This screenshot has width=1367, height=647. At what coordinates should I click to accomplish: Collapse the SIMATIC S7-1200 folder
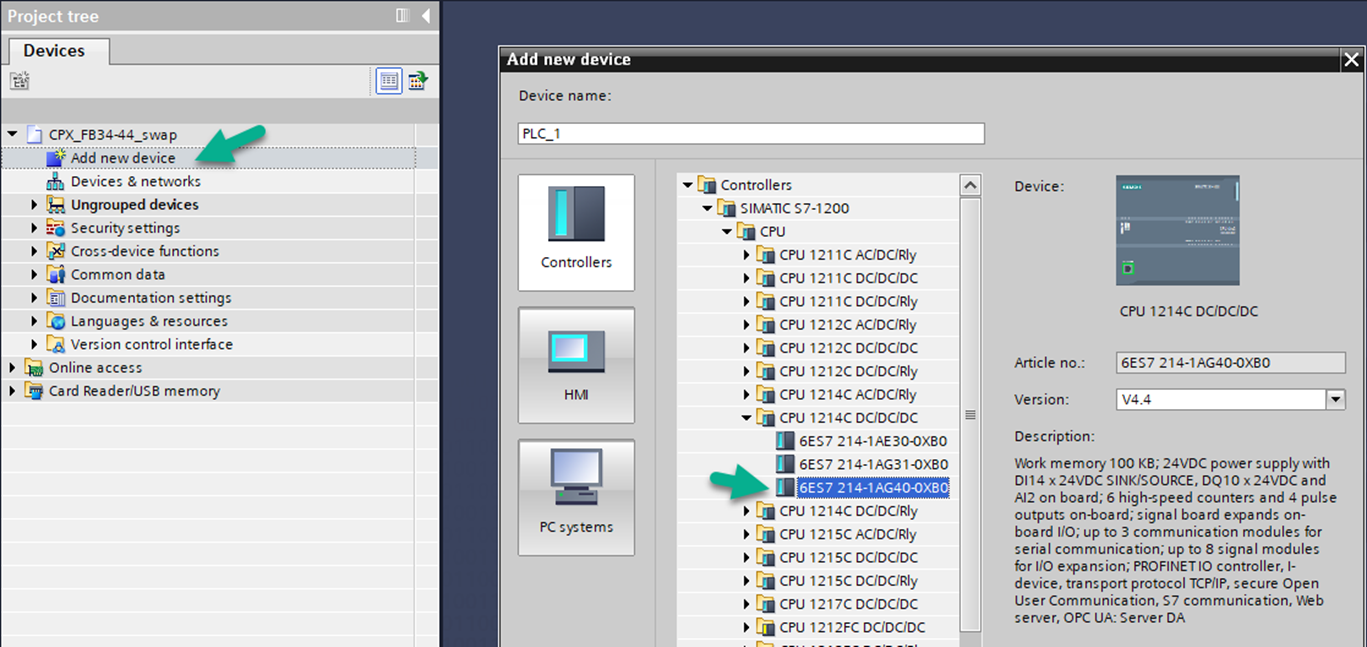706,208
